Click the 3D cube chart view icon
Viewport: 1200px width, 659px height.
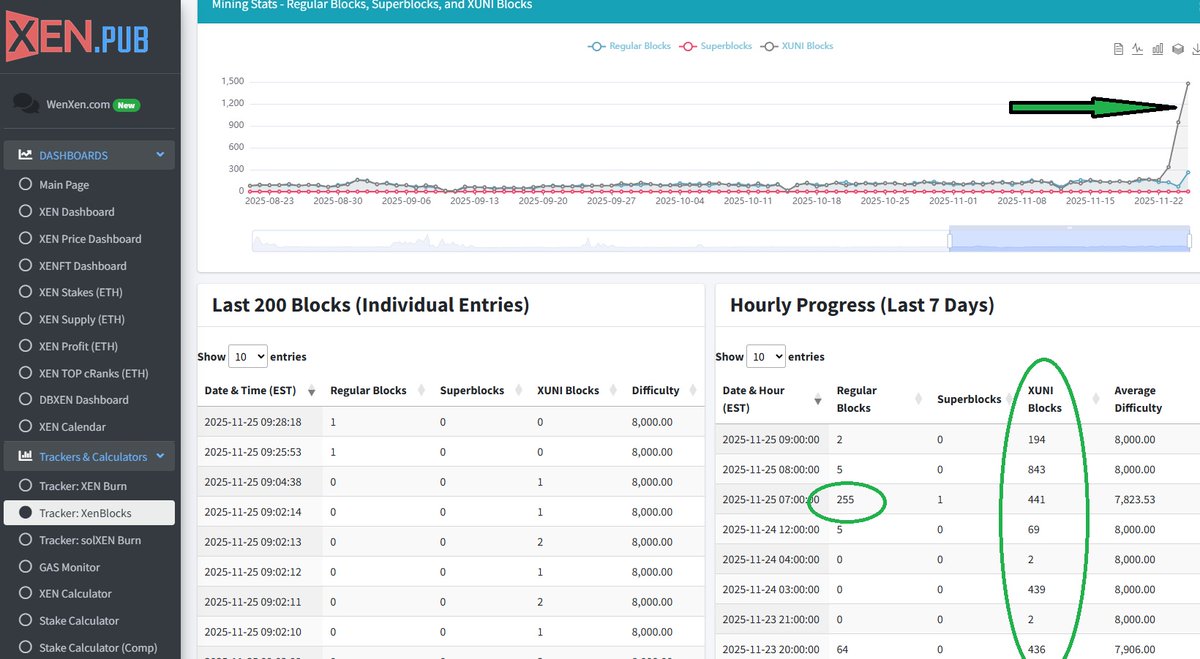tap(1177, 48)
